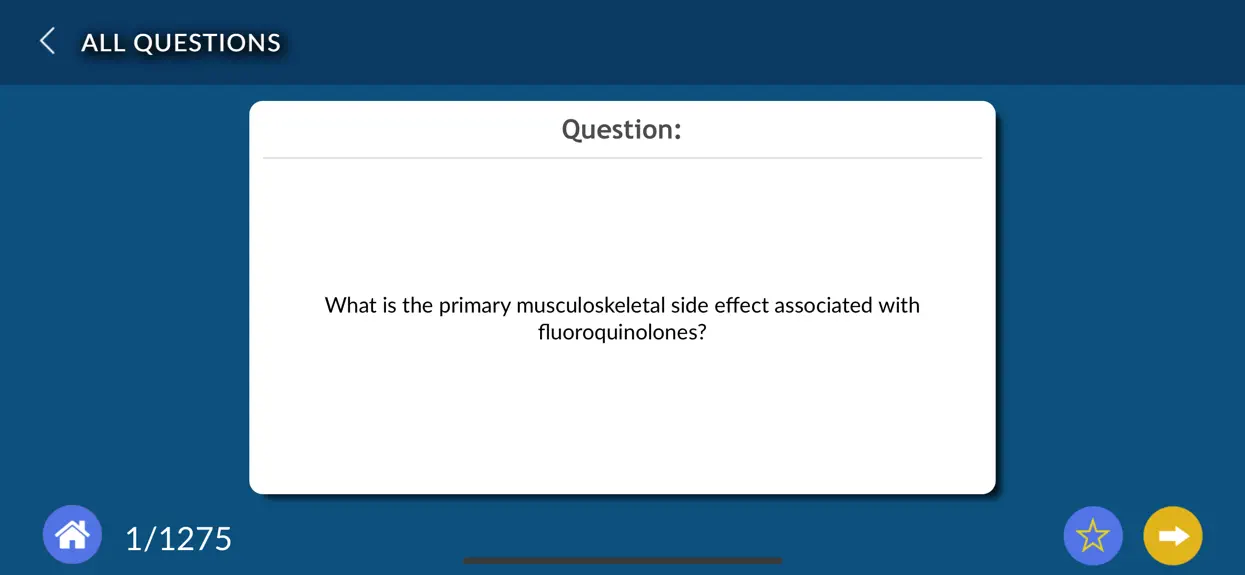Tap the star icon to bookmark question
The image size is (1245, 575).
(1093, 536)
